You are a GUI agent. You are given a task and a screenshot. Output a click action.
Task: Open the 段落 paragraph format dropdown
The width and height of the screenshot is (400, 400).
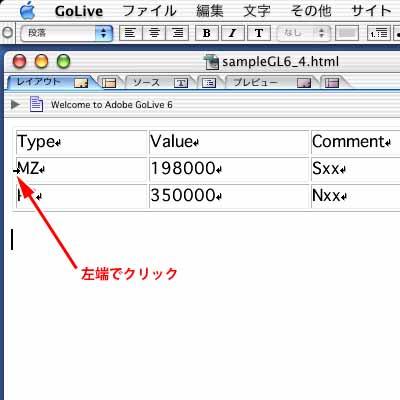(67, 33)
